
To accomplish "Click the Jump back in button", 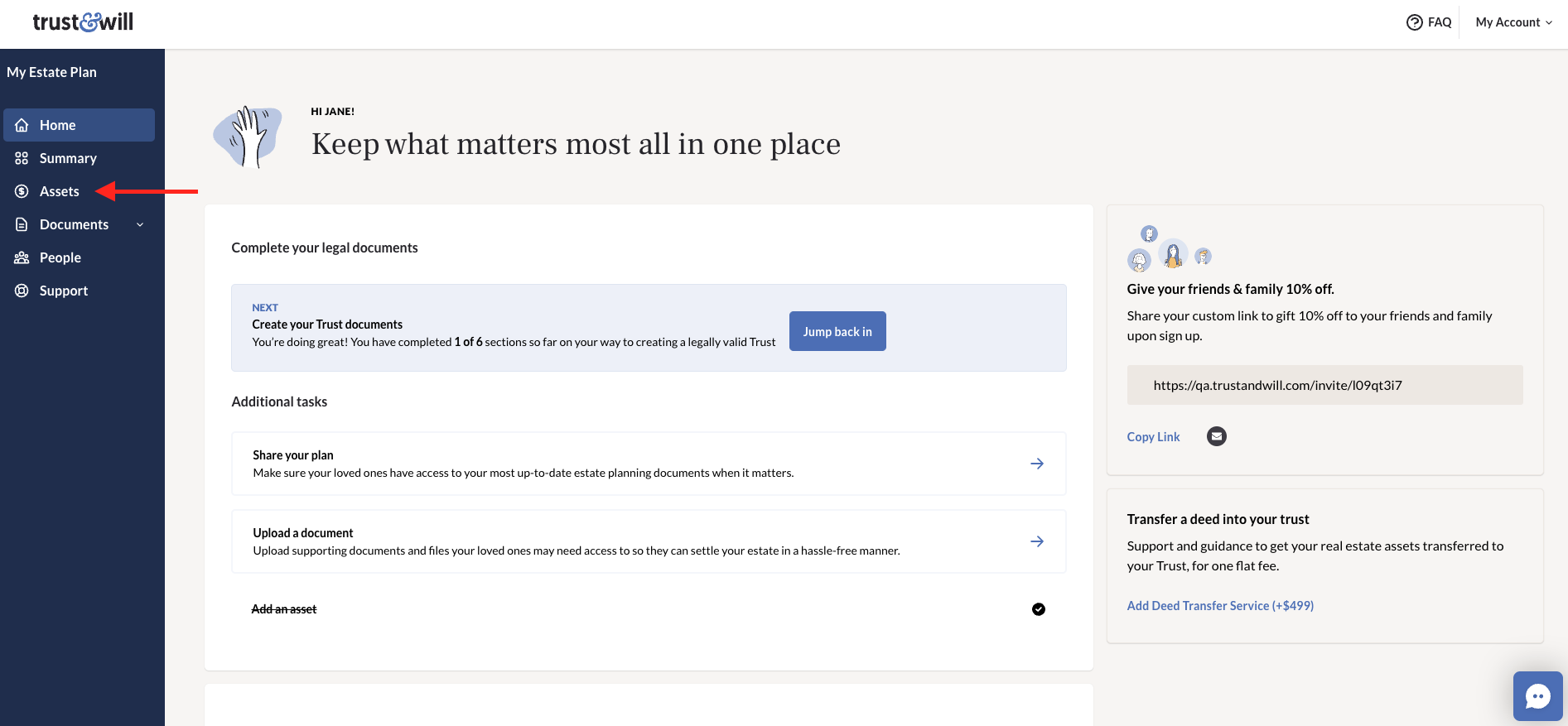I will coord(837,331).
